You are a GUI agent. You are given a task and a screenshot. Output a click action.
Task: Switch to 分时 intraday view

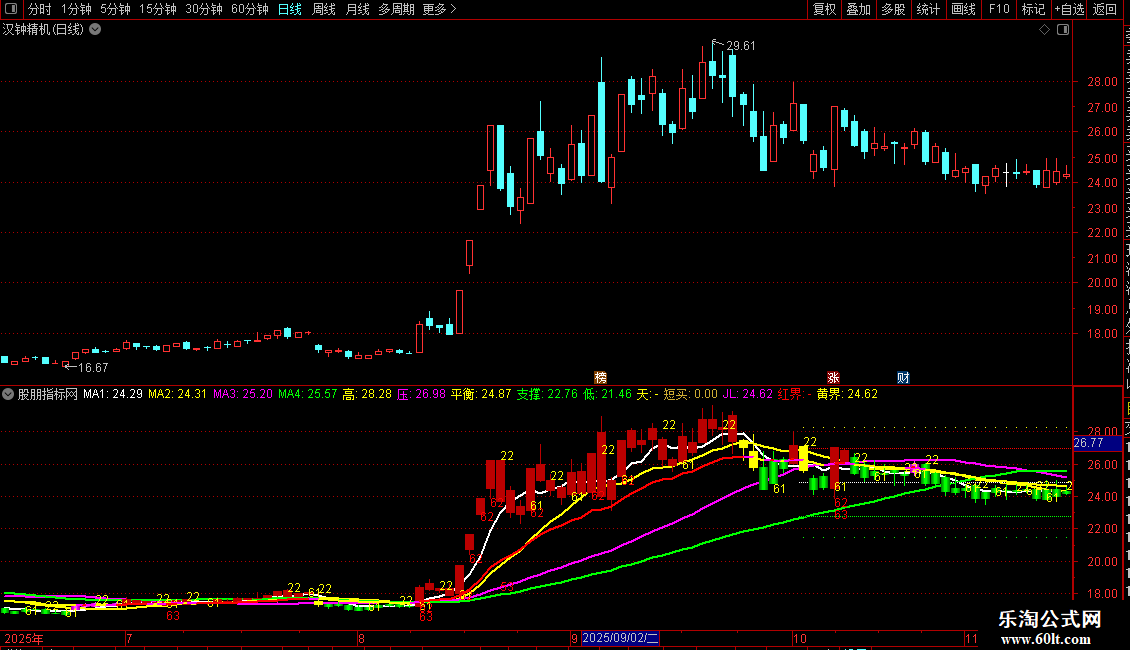40,9
